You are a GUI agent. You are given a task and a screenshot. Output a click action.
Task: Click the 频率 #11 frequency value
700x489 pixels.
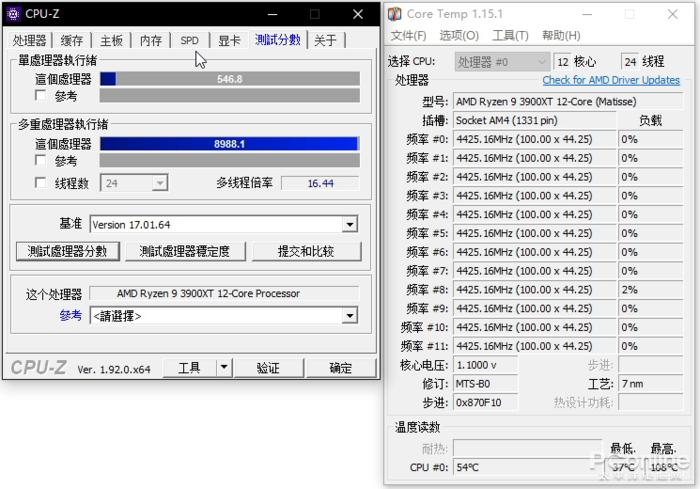[x=534, y=346]
